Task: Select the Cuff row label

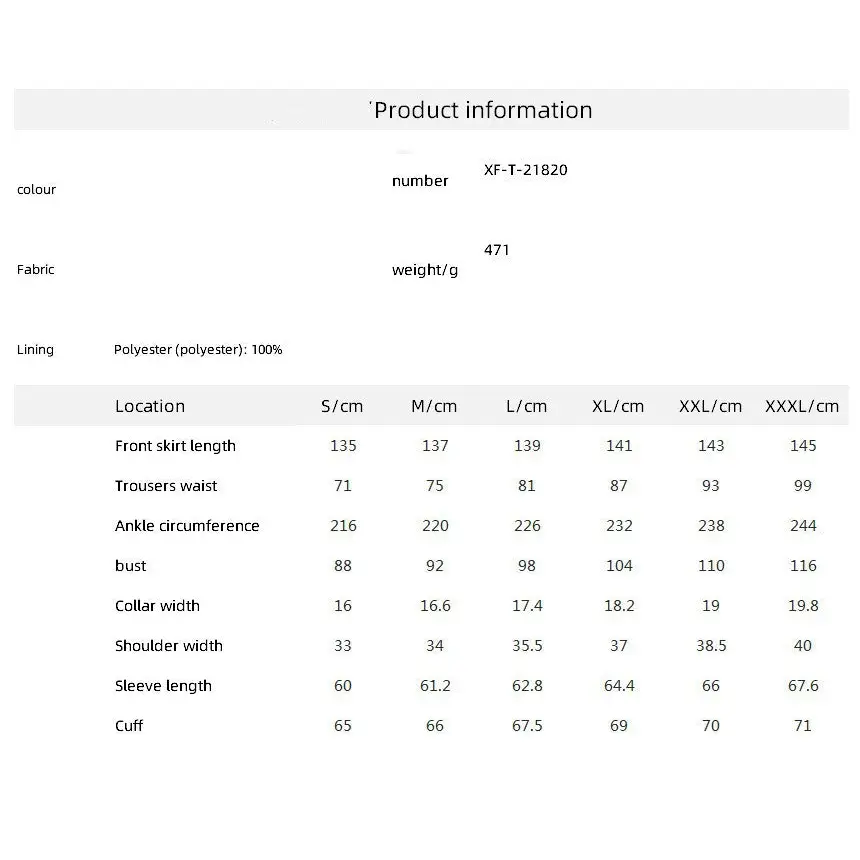Action: click(x=129, y=726)
